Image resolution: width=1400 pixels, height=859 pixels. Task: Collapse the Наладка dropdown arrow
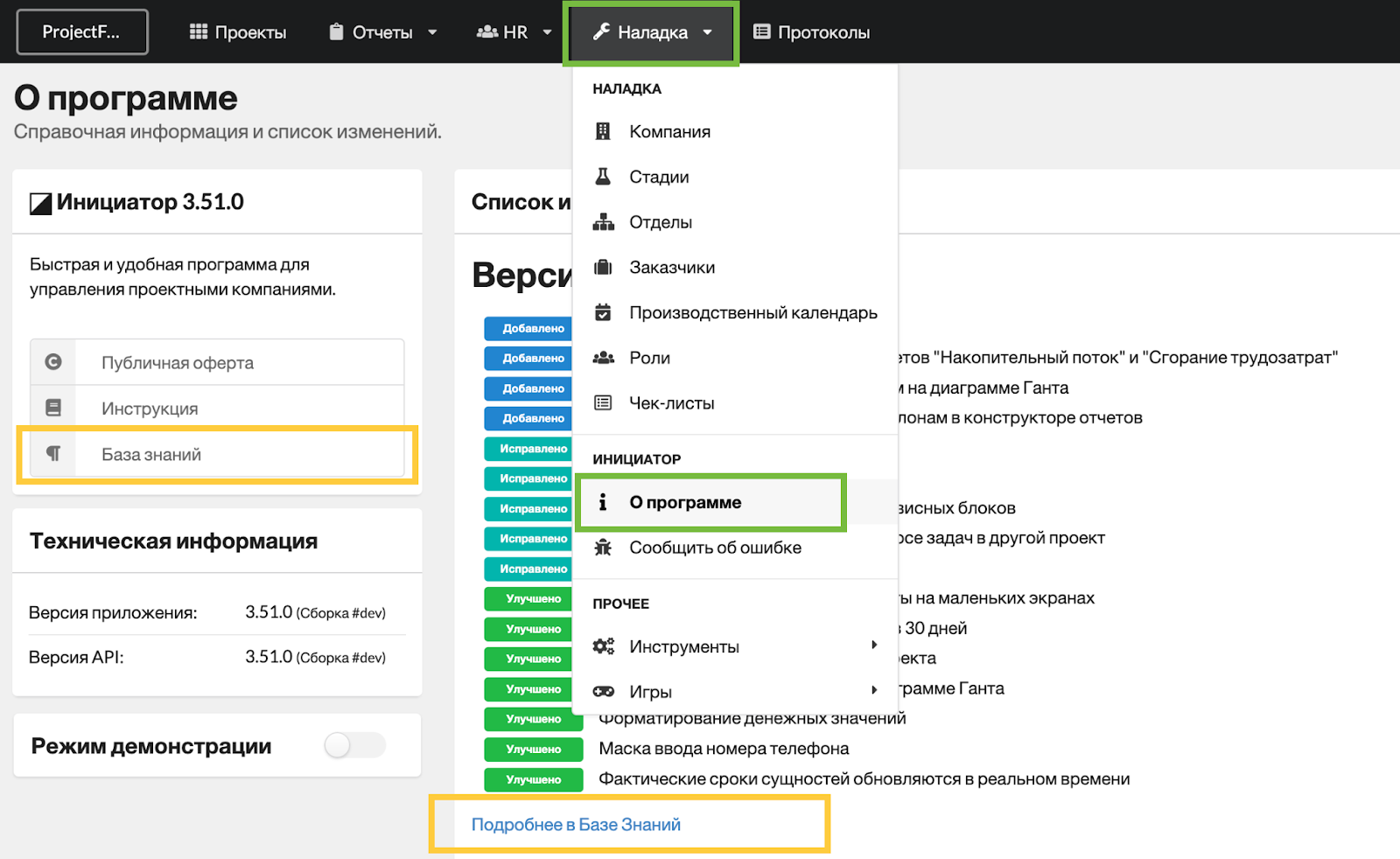tap(707, 32)
